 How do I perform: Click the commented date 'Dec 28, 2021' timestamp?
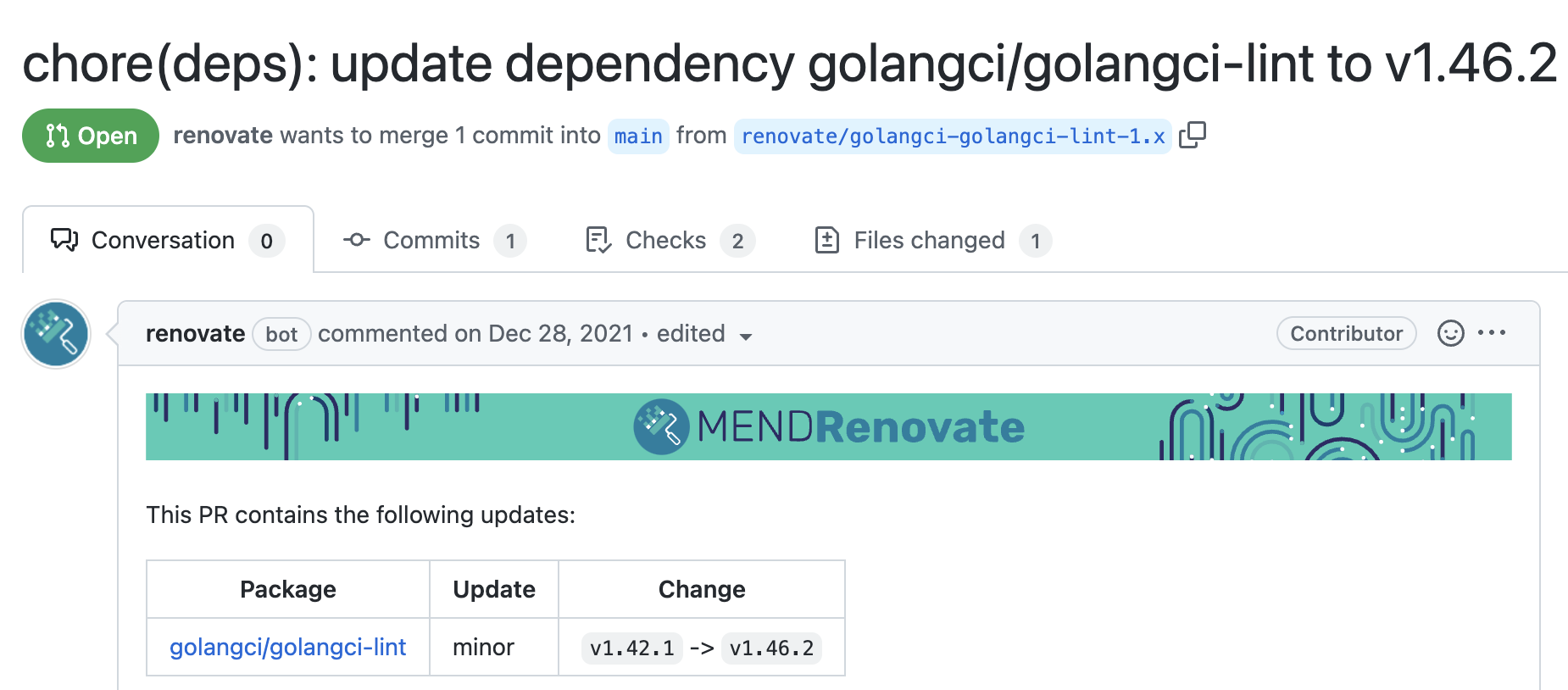pyautogui.click(x=559, y=333)
